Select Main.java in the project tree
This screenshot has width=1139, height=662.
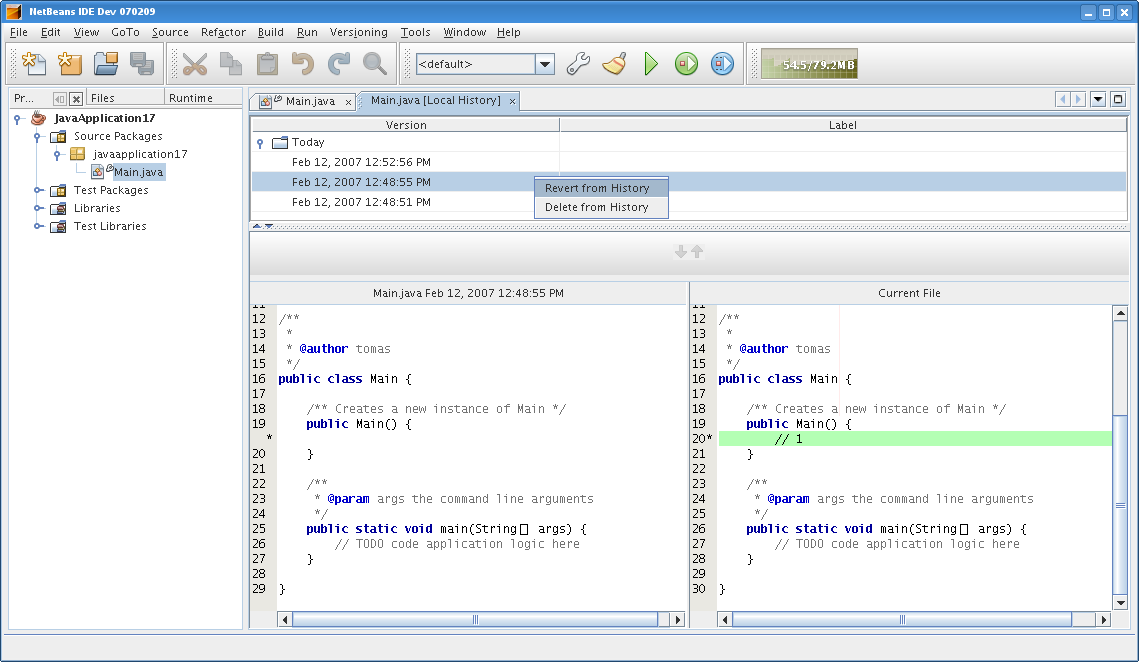pyautogui.click(x=138, y=172)
